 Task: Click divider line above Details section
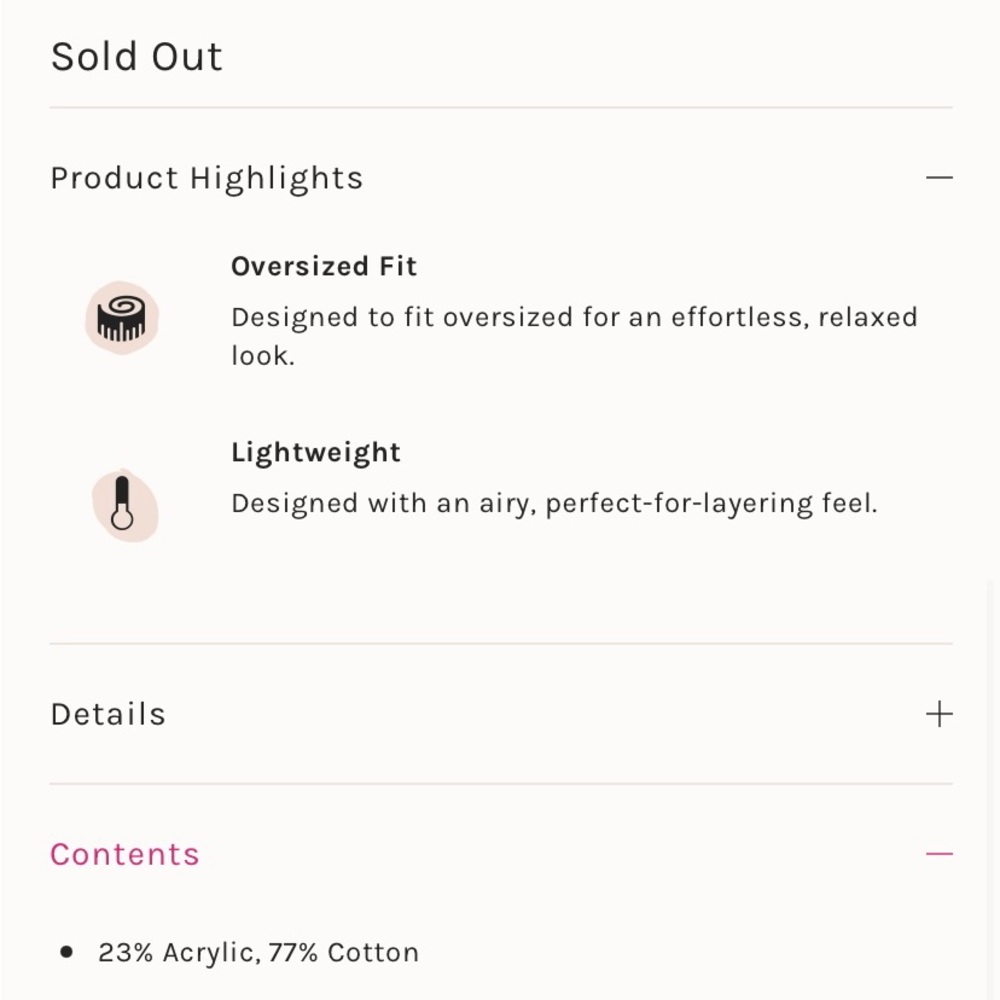(501, 643)
